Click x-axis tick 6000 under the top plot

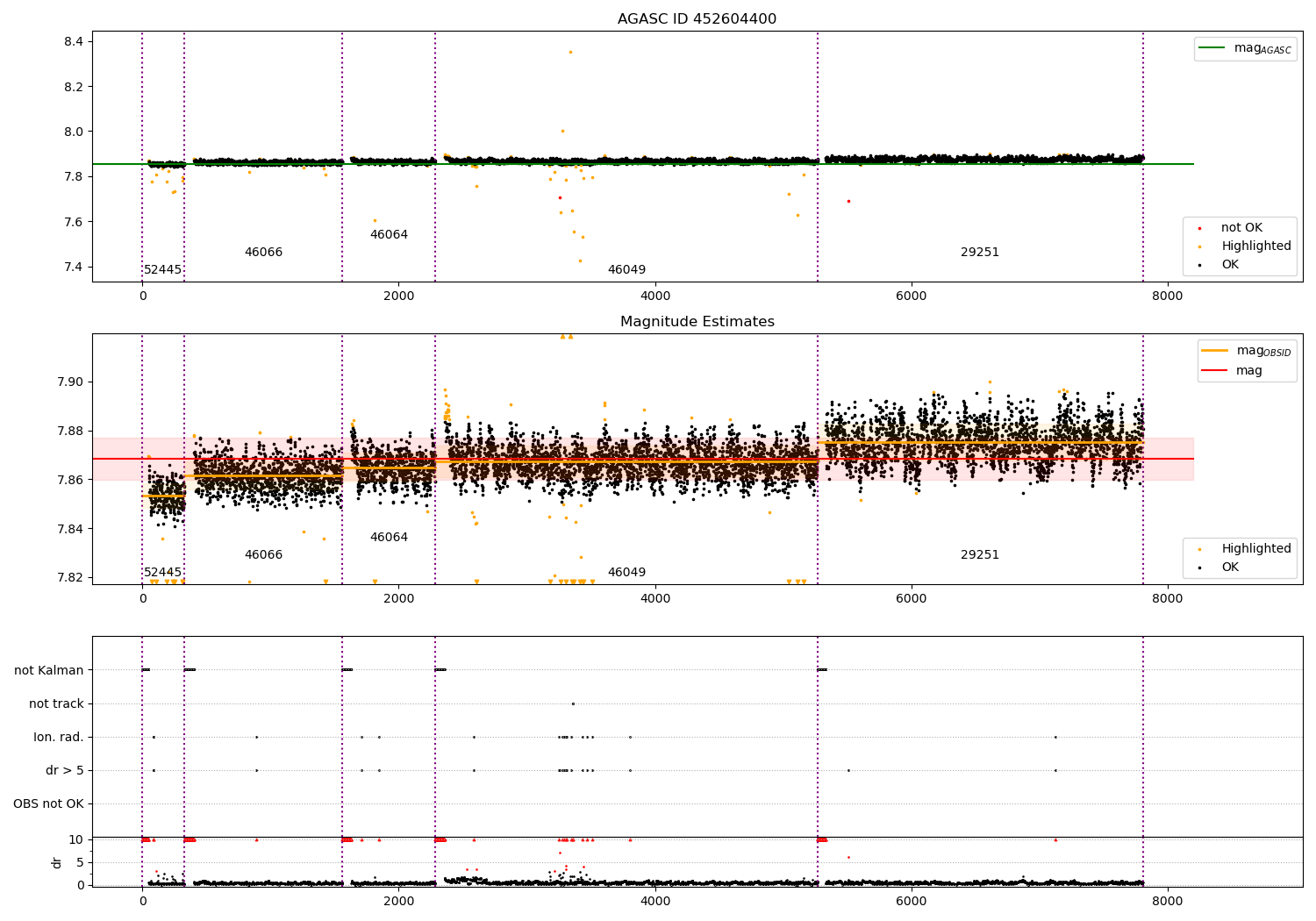tap(912, 296)
